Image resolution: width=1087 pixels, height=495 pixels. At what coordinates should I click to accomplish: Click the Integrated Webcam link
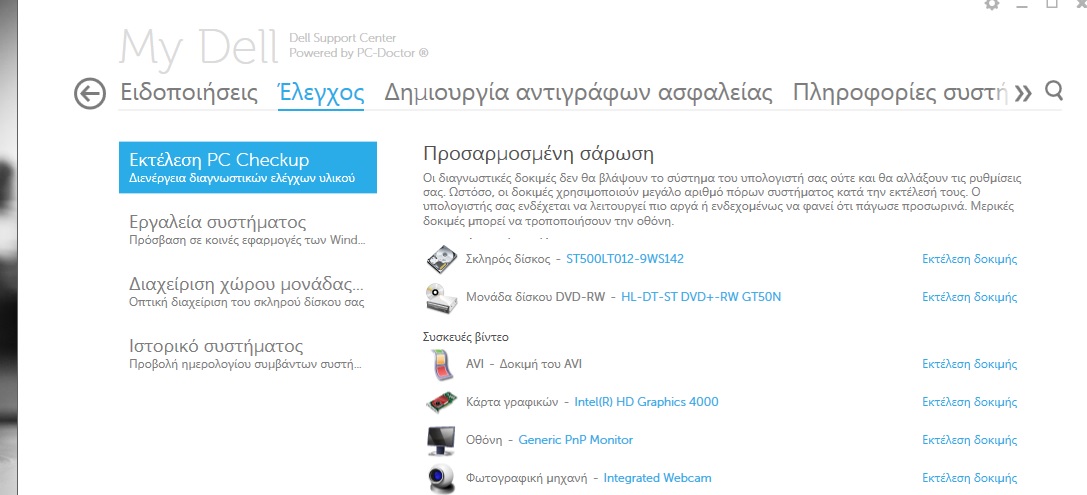(657, 478)
